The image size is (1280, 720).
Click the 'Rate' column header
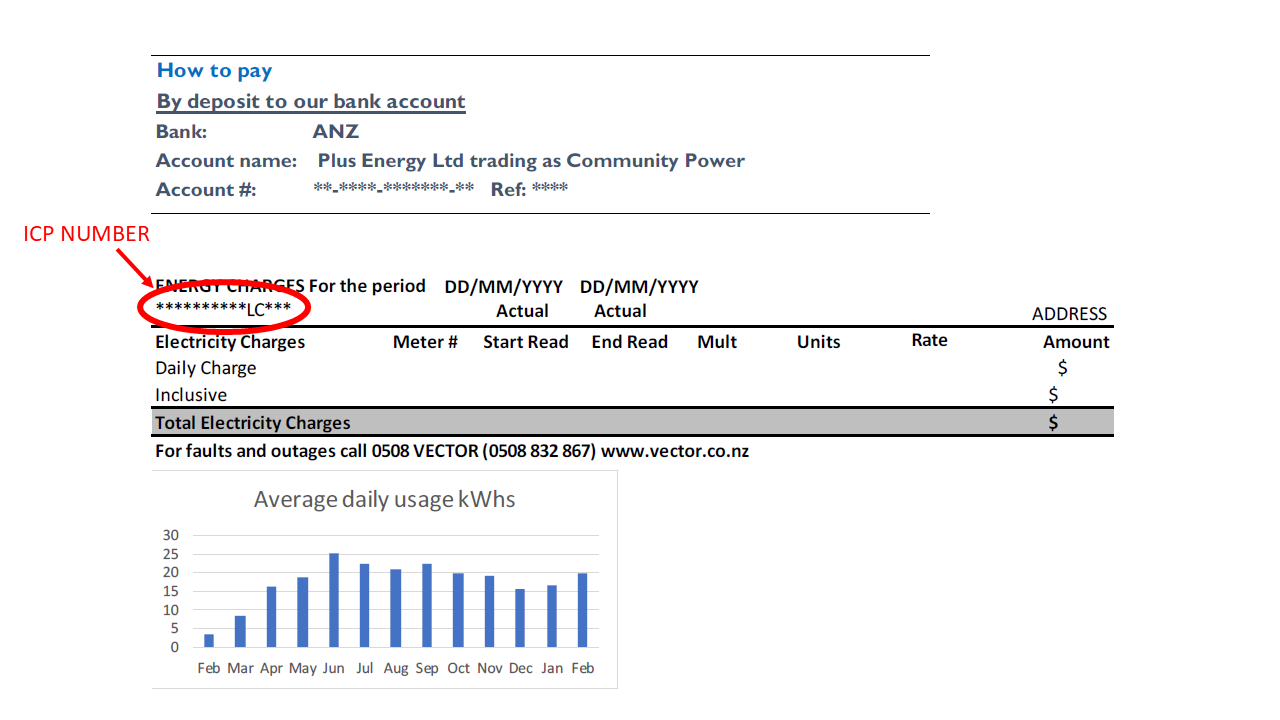click(x=929, y=341)
